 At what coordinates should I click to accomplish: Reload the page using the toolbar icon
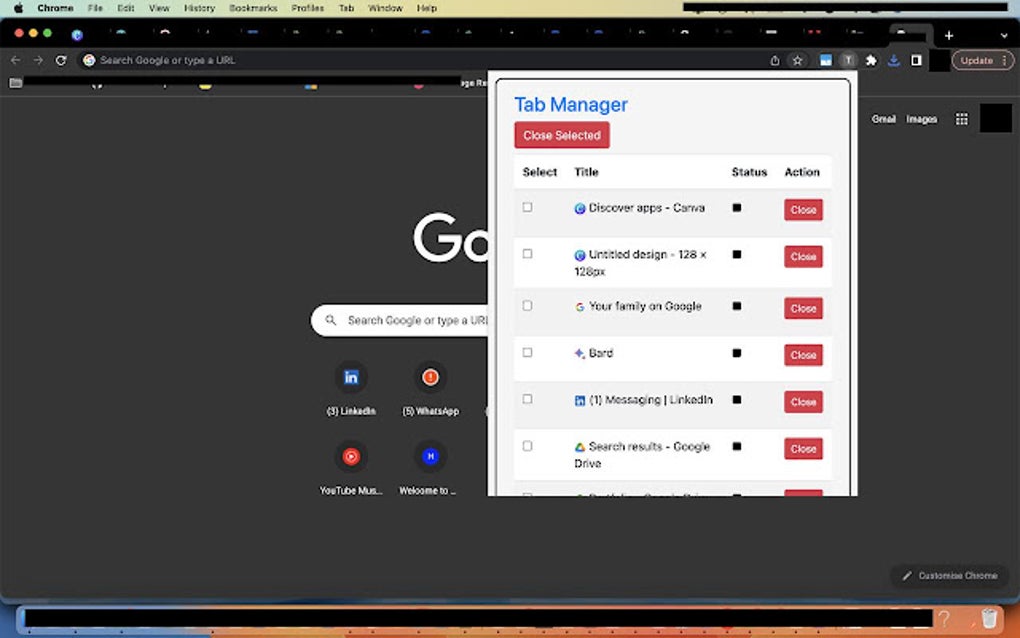pyautogui.click(x=63, y=60)
